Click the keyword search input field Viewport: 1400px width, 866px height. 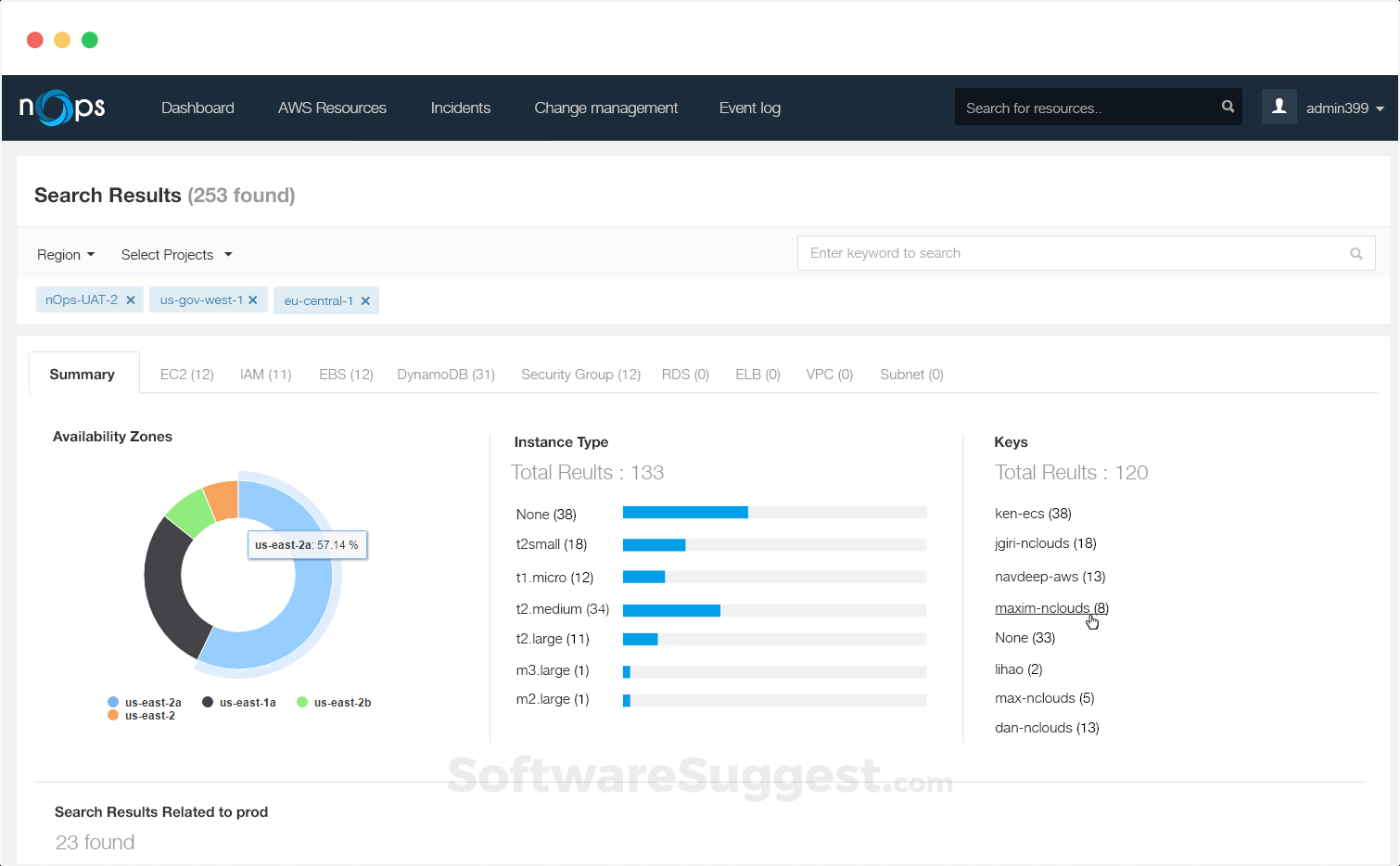pos(1020,252)
